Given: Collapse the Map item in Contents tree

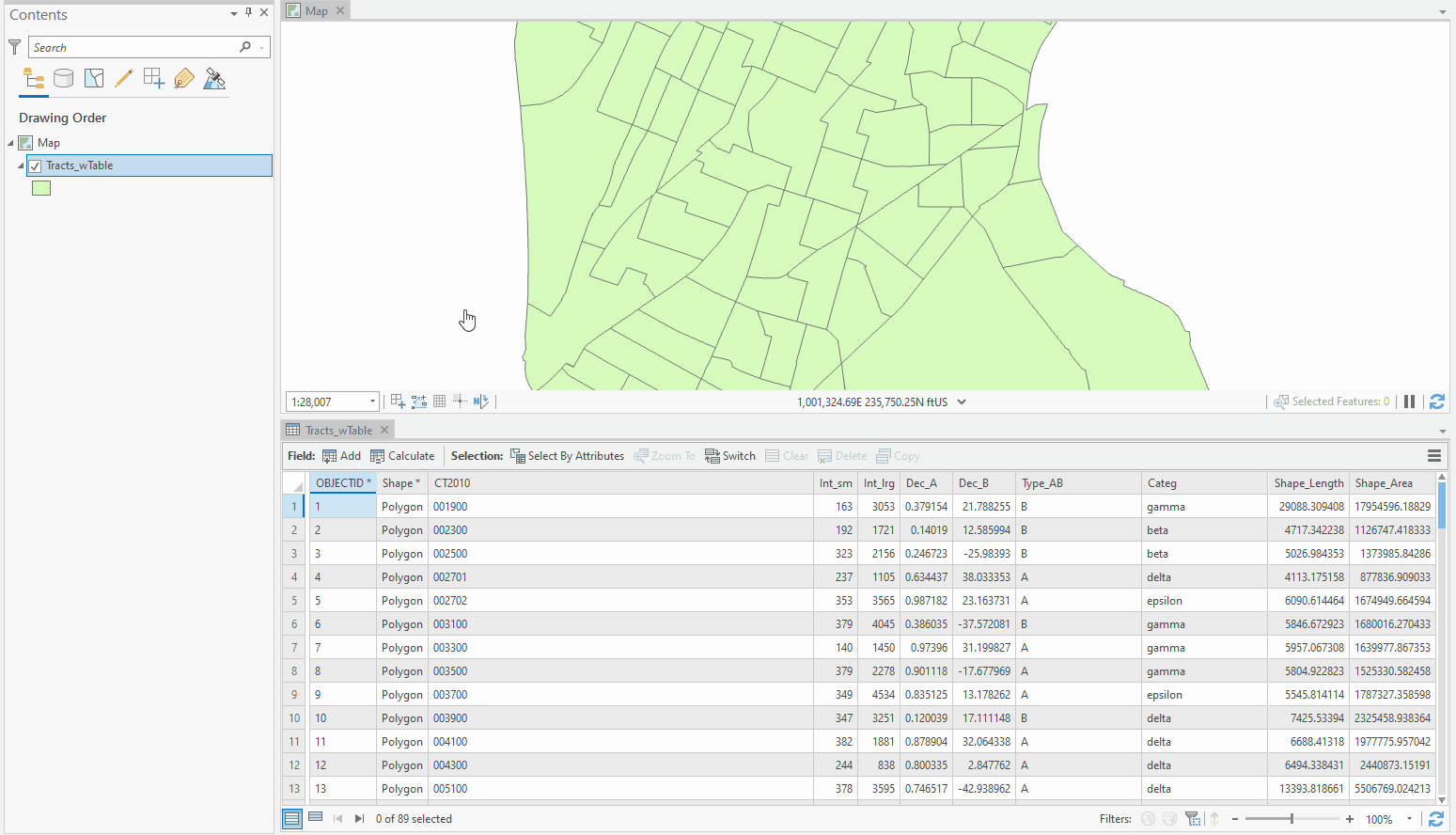Looking at the screenshot, I should 11,142.
